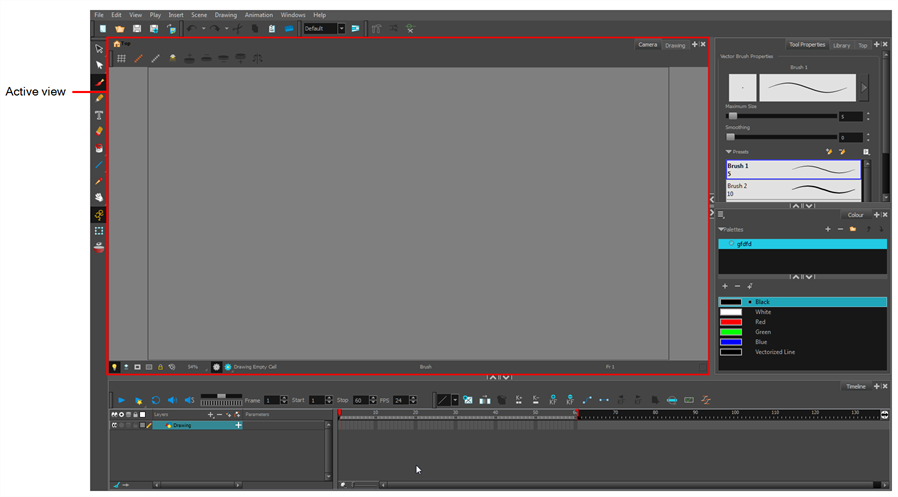
Task: Choose the Text tool
Action: click(x=99, y=115)
